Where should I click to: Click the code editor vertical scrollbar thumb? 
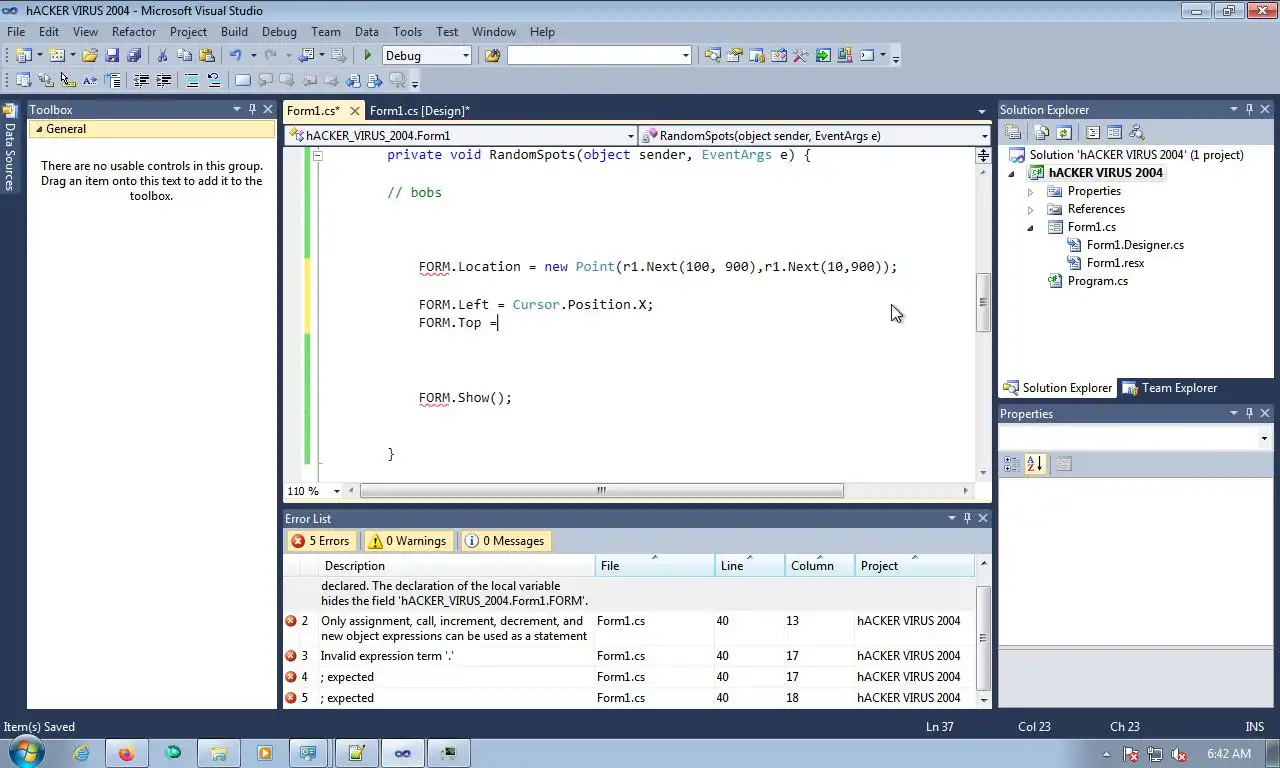click(x=984, y=302)
